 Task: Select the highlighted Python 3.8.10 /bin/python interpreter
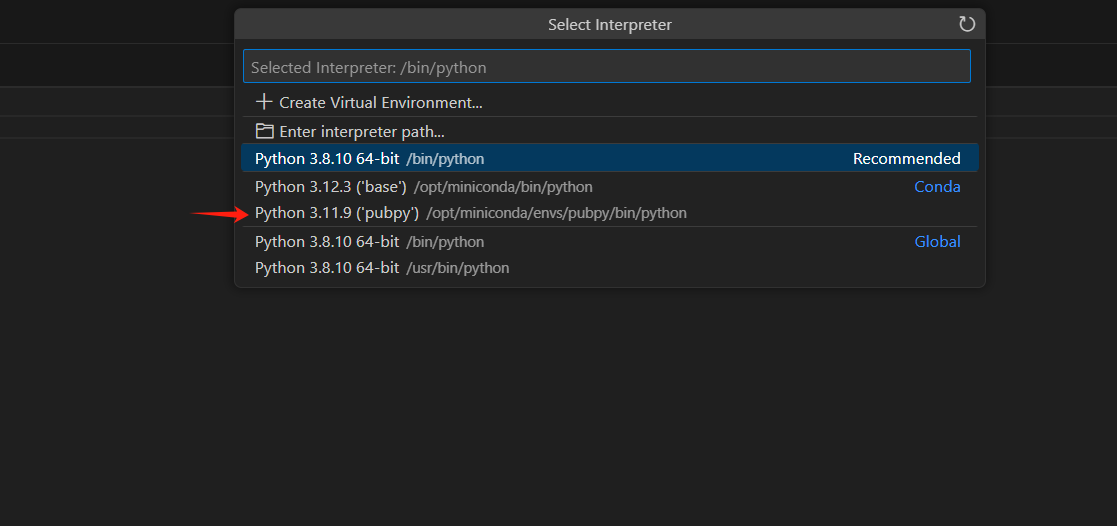tap(369, 159)
